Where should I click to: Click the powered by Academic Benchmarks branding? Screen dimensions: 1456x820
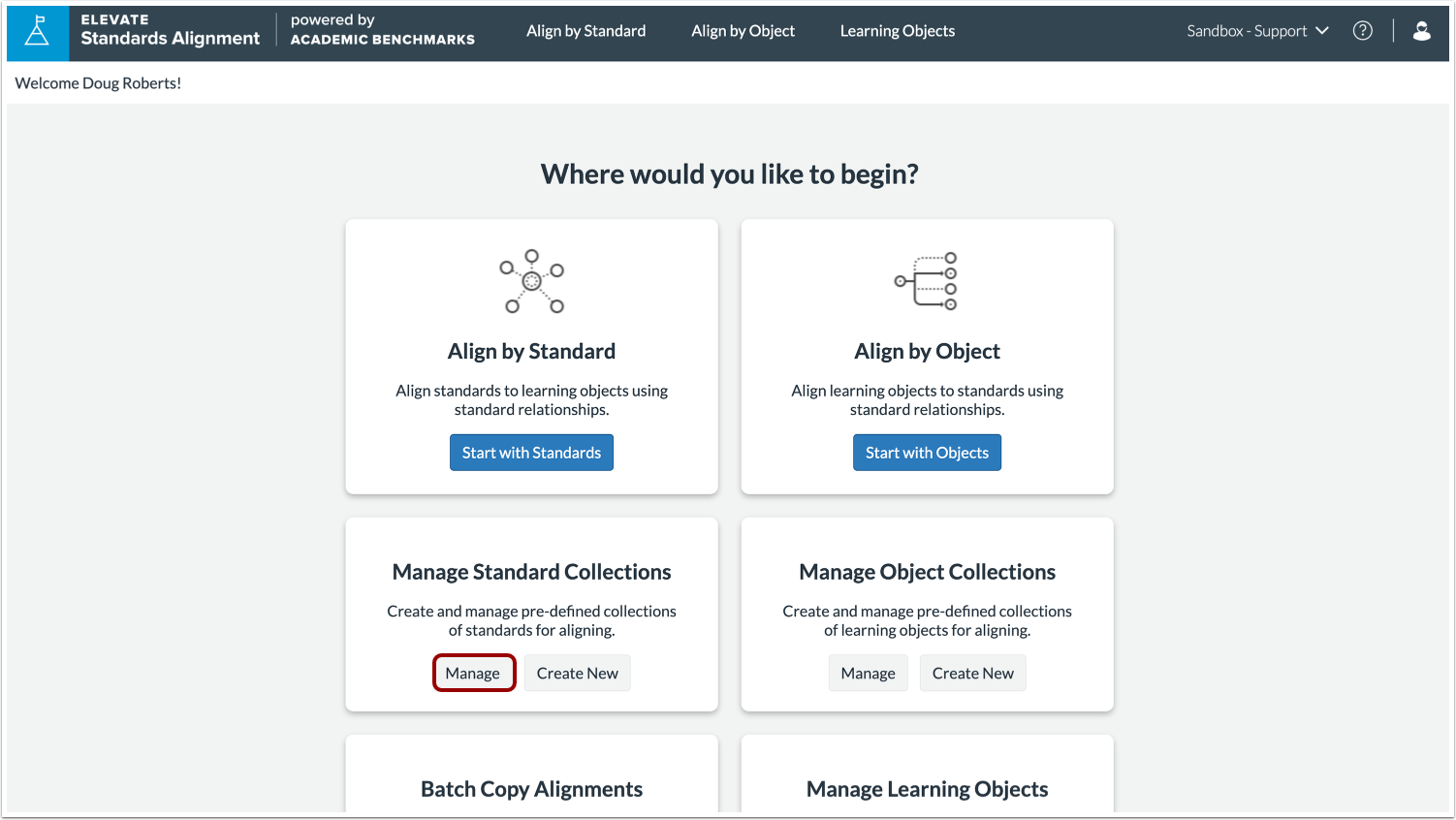pos(382,31)
